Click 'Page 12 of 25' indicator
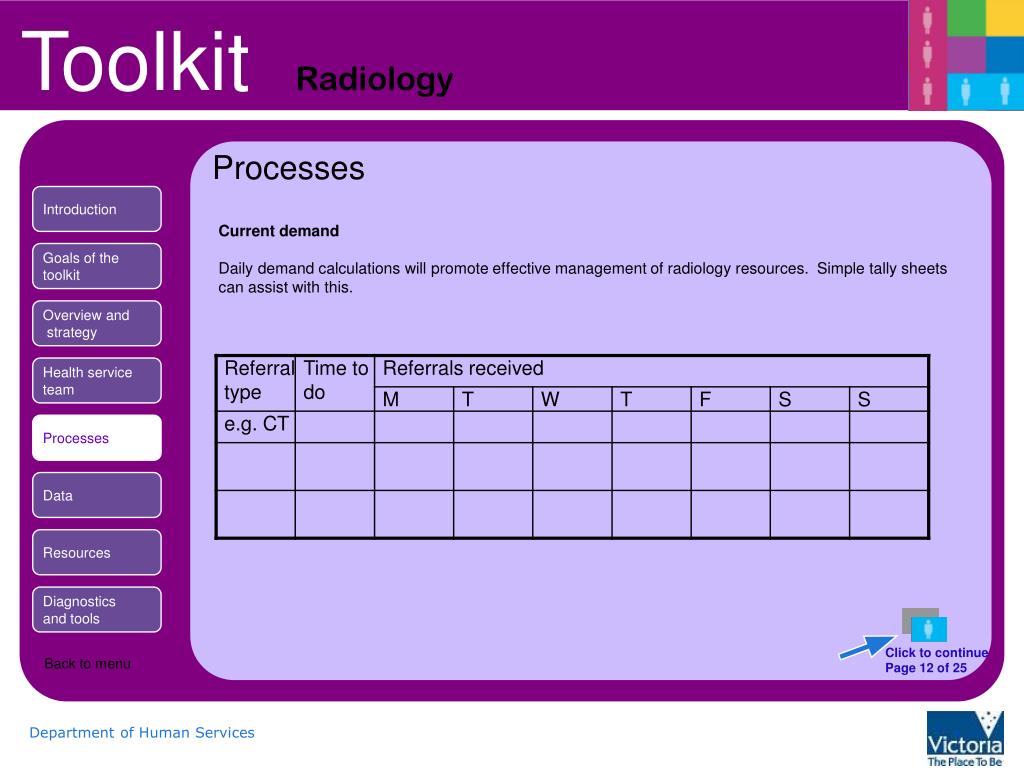The height and width of the screenshot is (768, 1024). (x=926, y=667)
